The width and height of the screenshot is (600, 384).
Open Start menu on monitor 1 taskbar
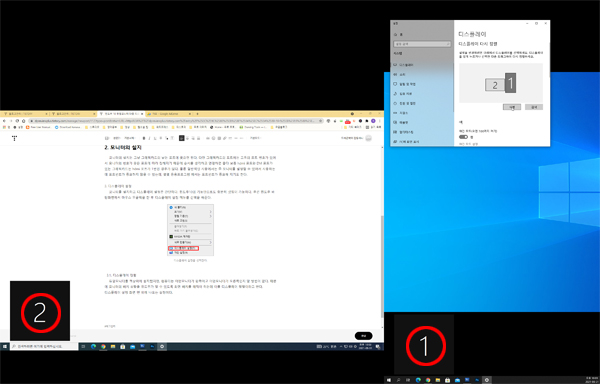pyautogui.click(x=389, y=380)
